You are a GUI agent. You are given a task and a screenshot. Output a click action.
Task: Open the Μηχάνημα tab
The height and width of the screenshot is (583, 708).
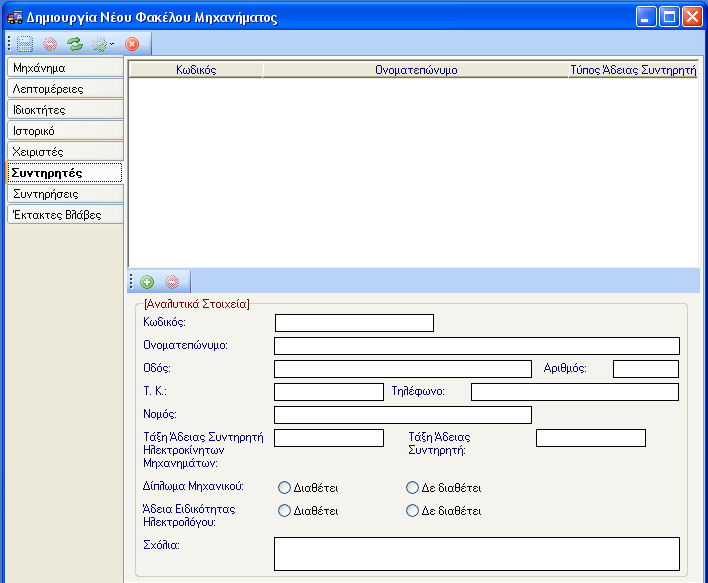pyautogui.click(x=65, y=68)
